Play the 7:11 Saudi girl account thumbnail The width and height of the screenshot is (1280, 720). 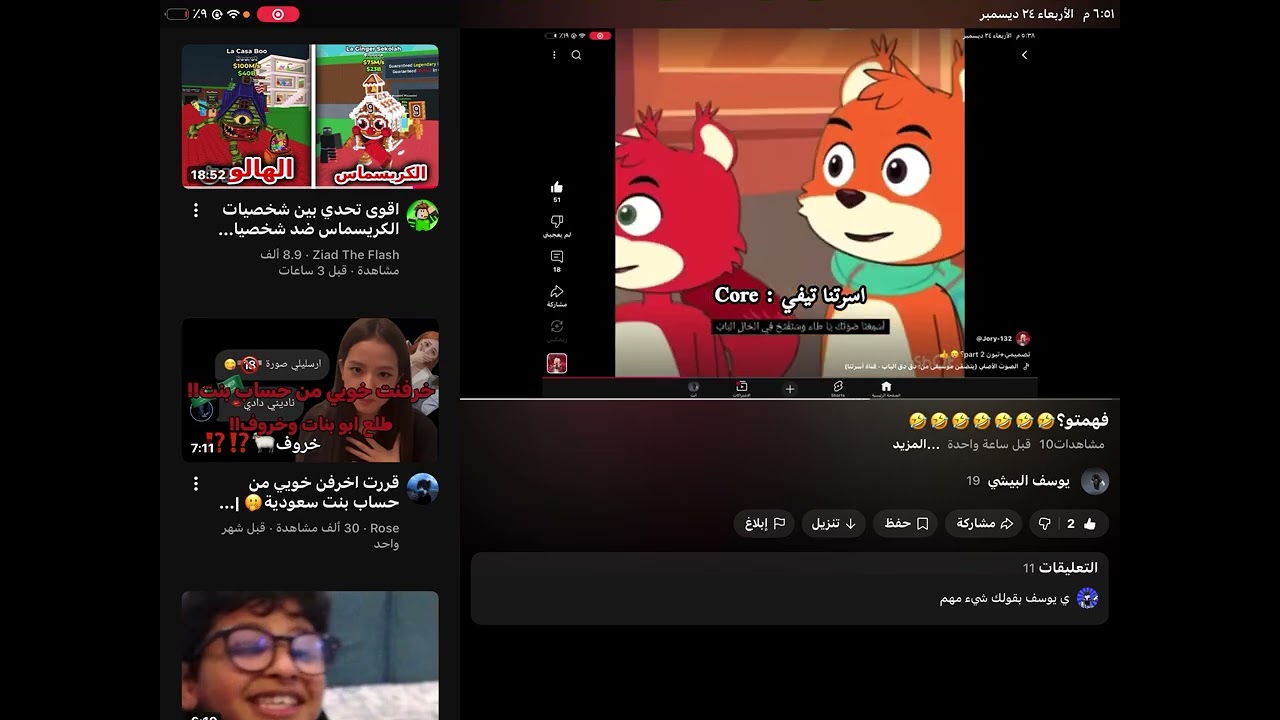[x=310, y=390]
